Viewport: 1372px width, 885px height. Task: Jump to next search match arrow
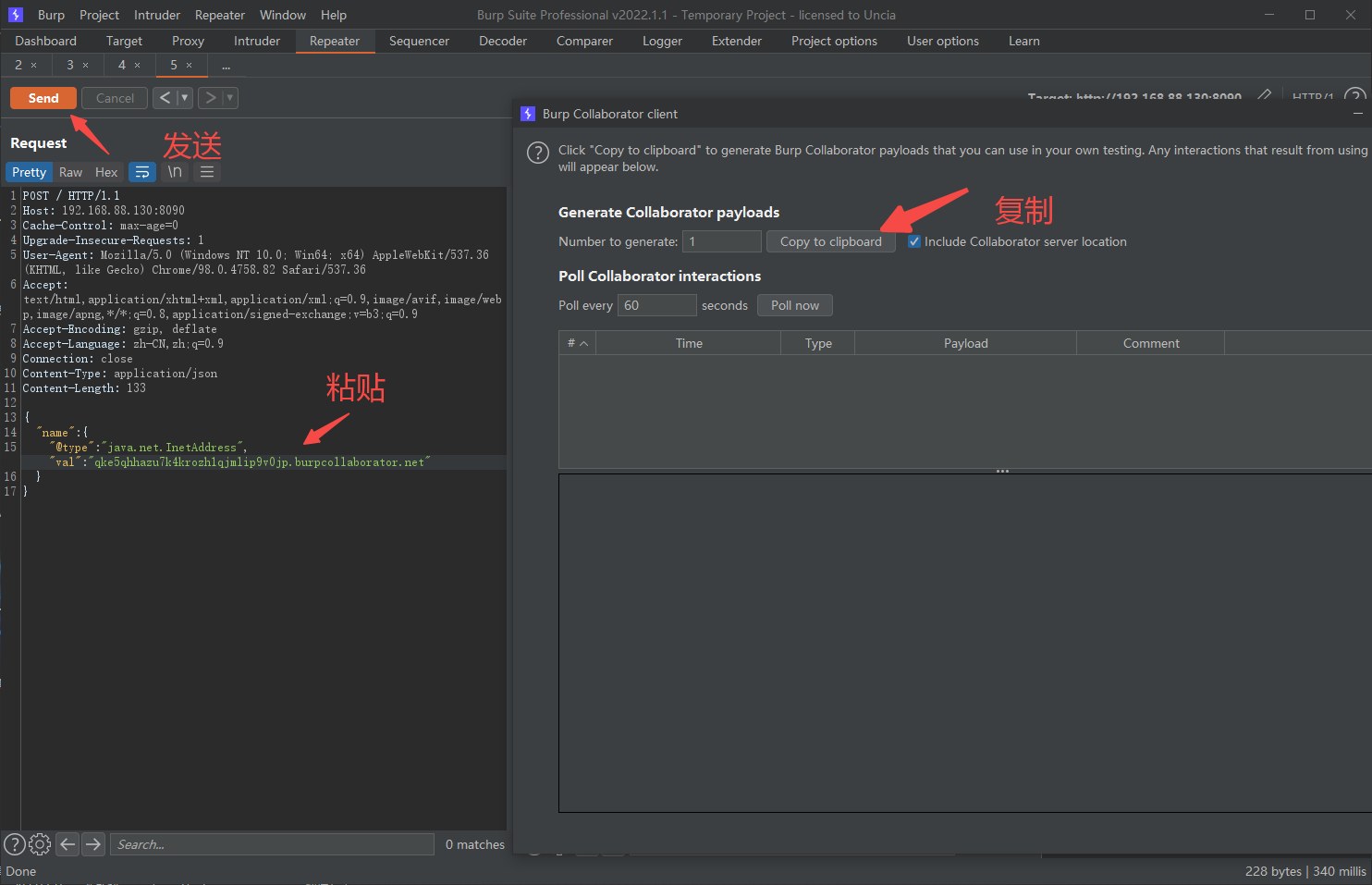[93, 844]
